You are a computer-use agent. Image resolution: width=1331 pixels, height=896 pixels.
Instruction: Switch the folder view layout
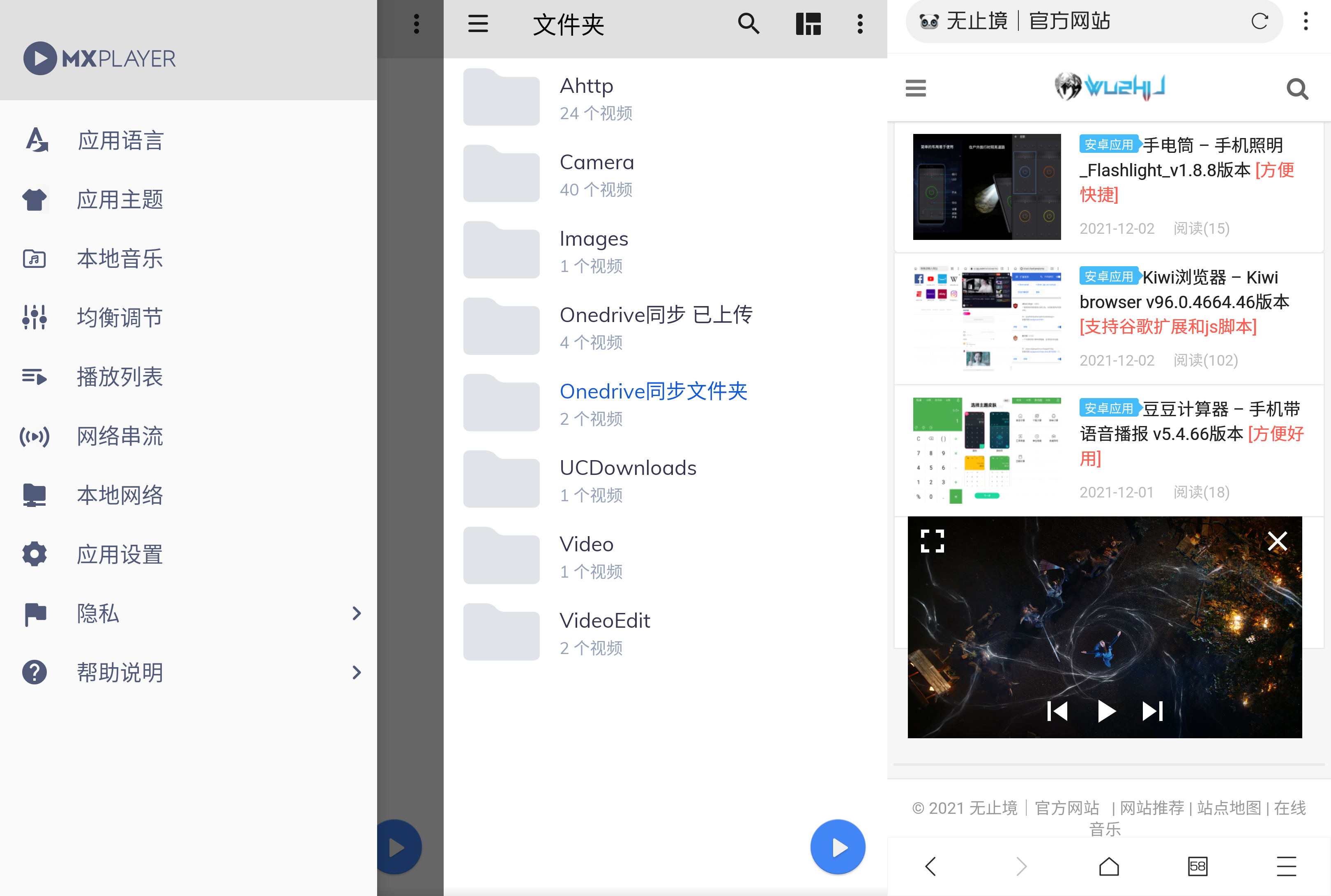pyautogui.click(x=808, y=24)
